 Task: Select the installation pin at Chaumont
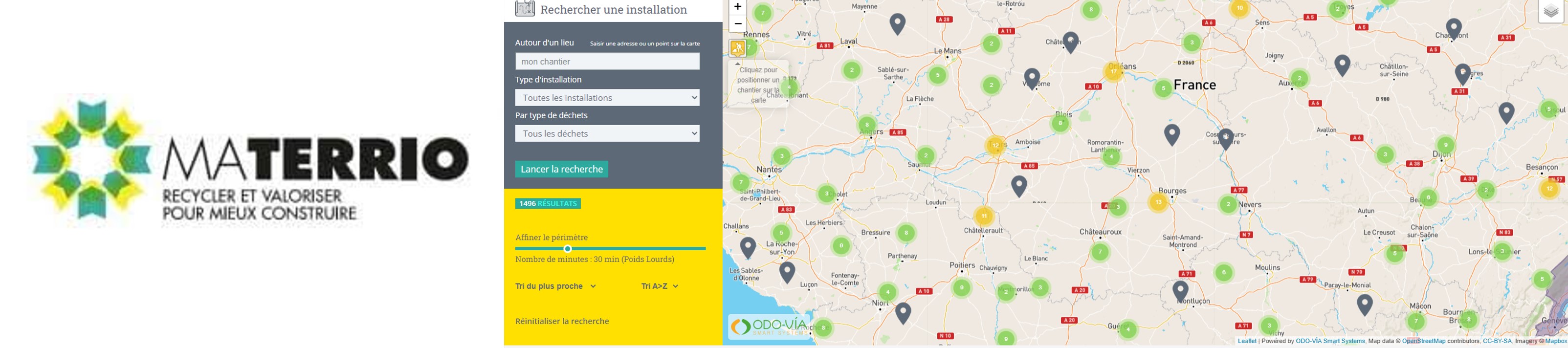(1454, 29)
